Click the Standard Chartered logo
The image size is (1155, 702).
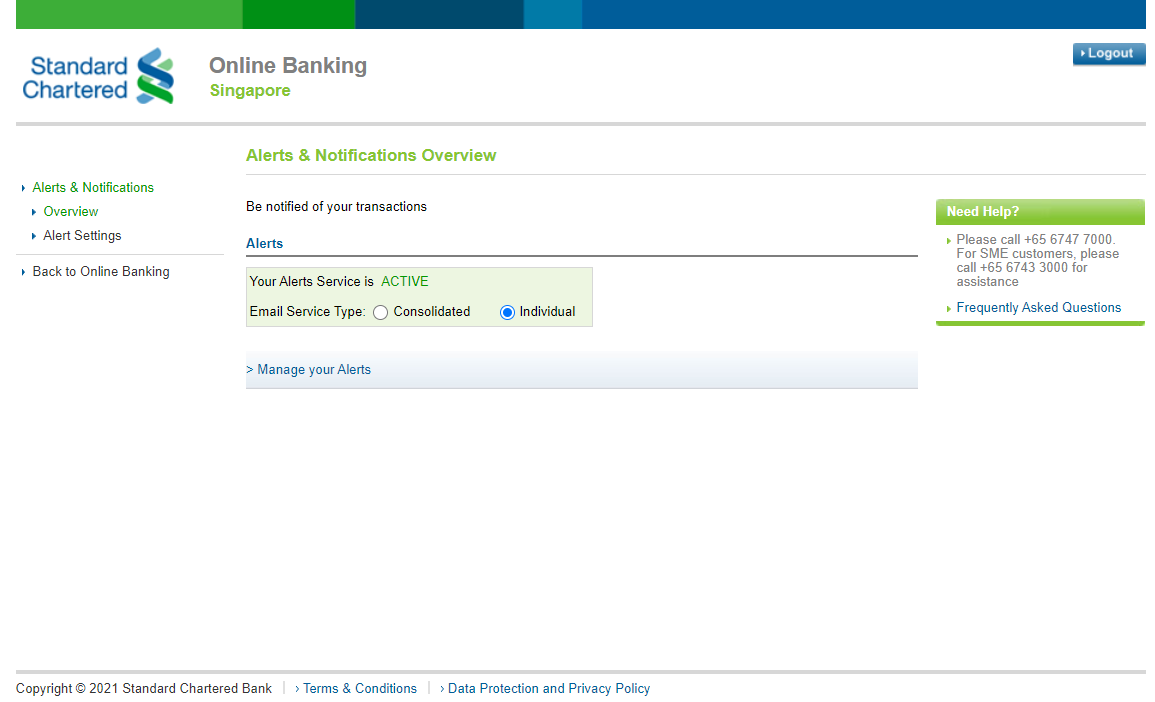point(98,77)
